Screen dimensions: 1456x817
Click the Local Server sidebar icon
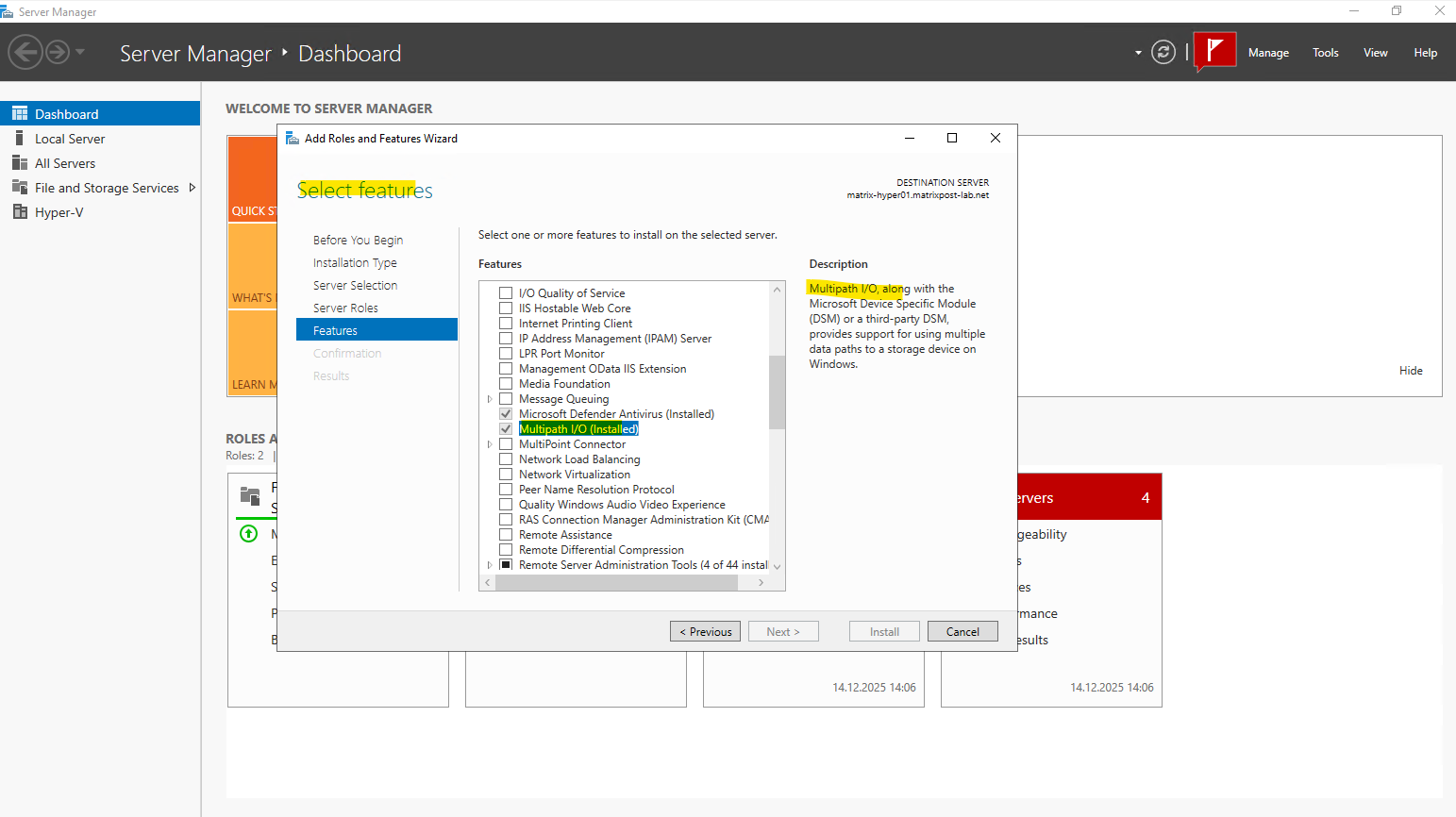click(20, 139)
